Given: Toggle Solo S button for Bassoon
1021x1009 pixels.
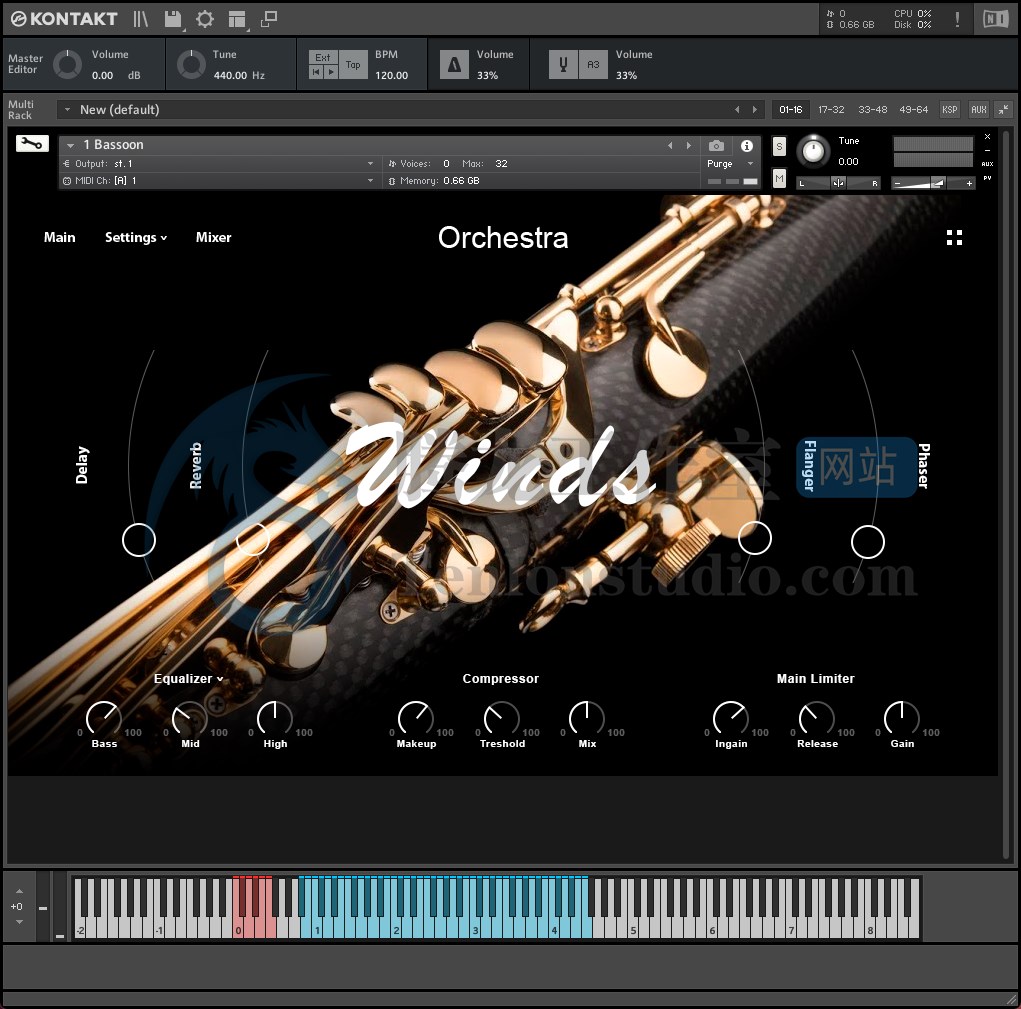Looking at the screenshot, I should click(779, 146).
